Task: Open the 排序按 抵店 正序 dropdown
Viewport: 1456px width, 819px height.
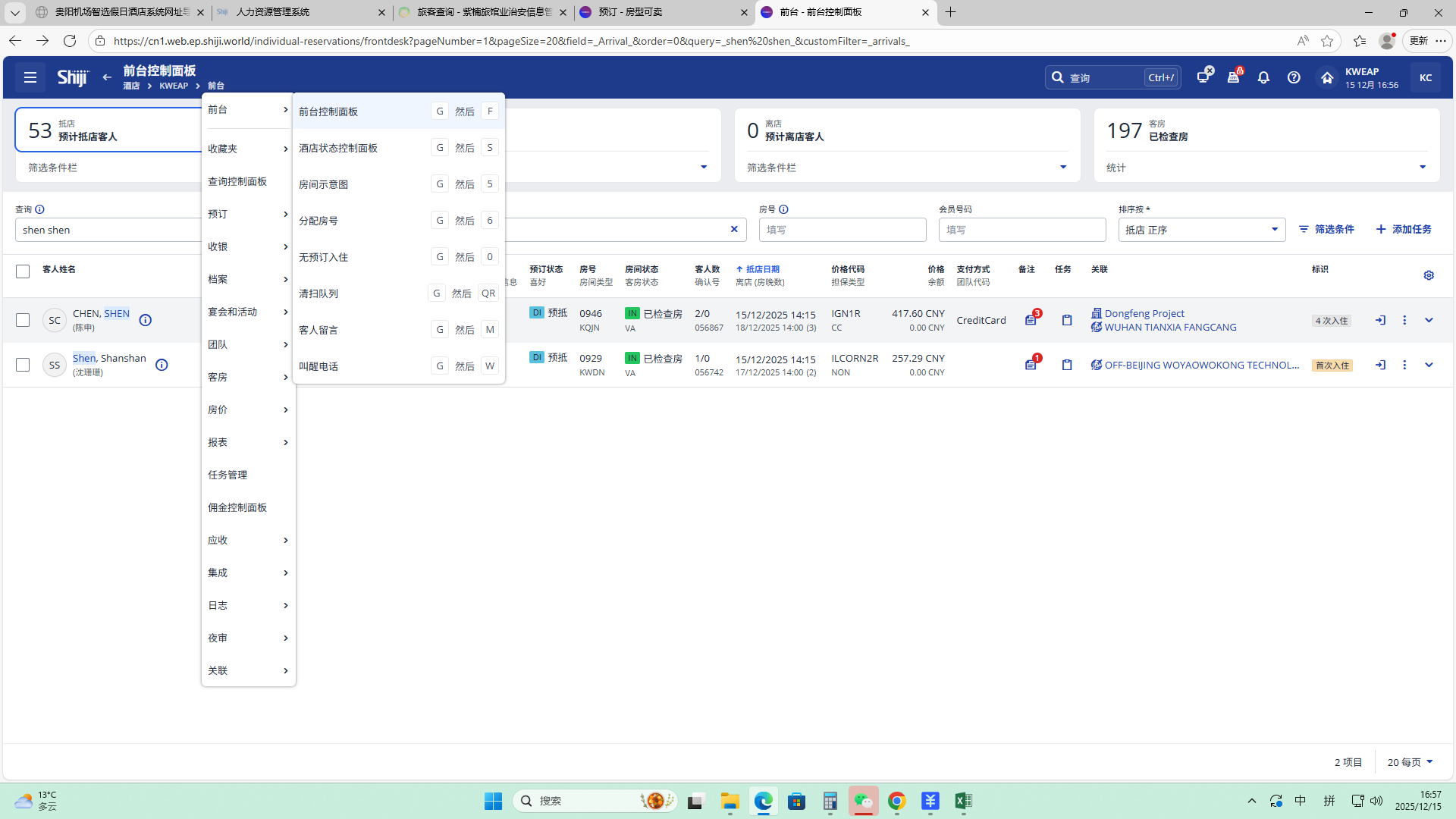Action: coord(1201,230)
